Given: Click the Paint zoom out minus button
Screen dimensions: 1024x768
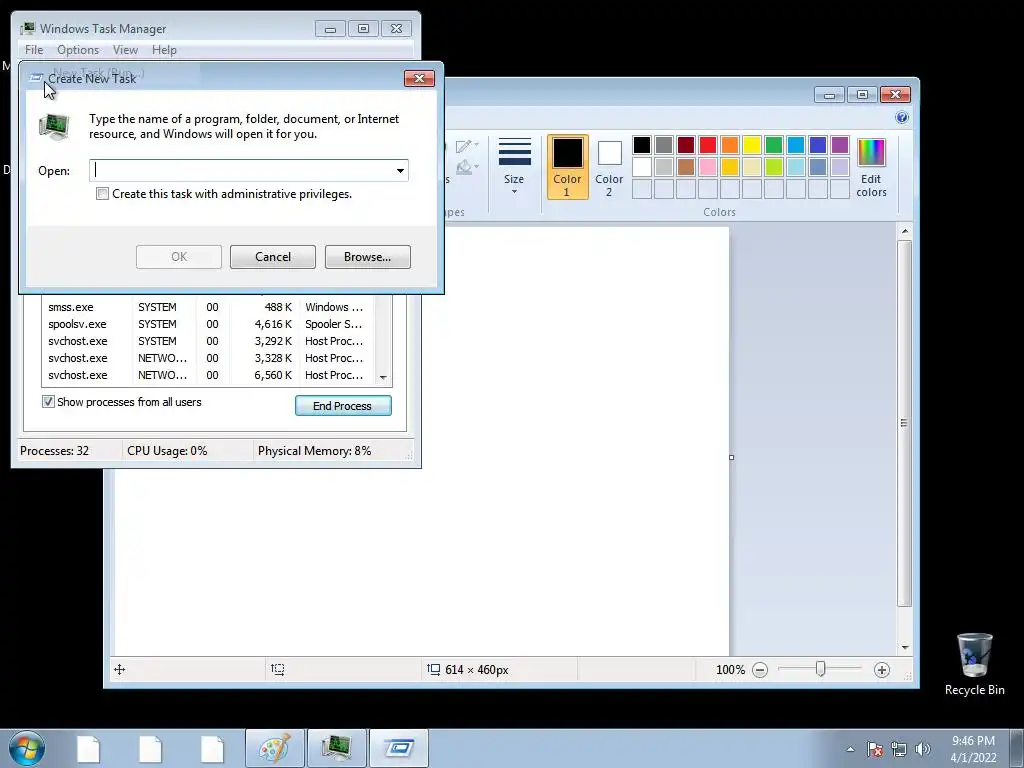Looking at the screenshot, I should click(760, 670).
